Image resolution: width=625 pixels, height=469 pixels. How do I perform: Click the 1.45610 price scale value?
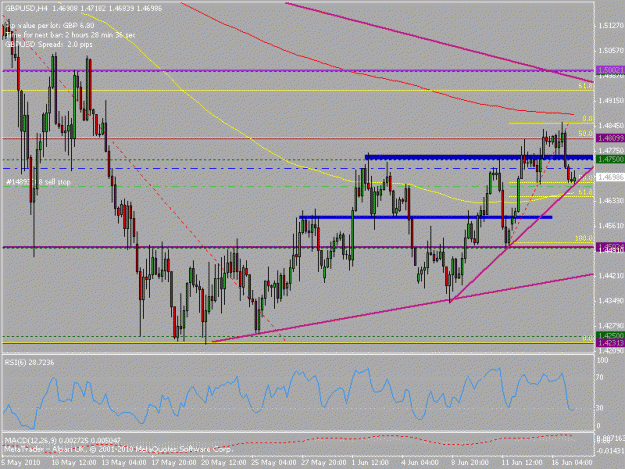tap(611, 226)
